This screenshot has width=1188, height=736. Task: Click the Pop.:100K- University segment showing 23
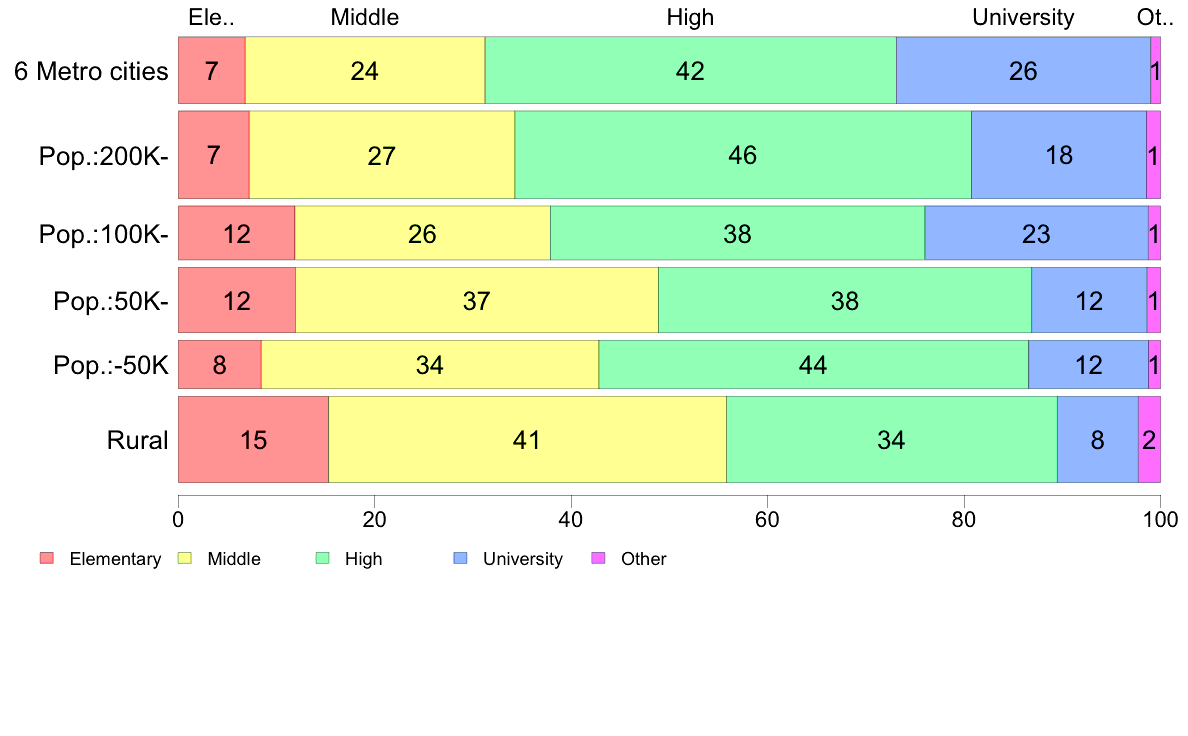point(1036,233)
